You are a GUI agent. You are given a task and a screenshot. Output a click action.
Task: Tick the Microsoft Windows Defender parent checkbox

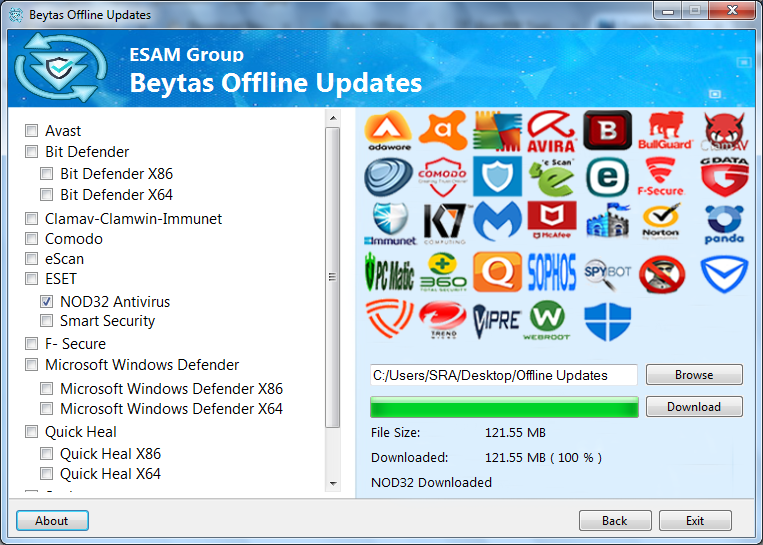tap(32, 364)
